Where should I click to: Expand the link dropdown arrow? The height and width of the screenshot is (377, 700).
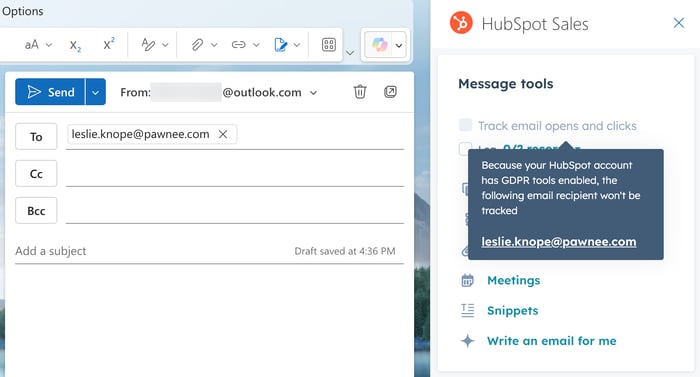[x=256, y=45]
